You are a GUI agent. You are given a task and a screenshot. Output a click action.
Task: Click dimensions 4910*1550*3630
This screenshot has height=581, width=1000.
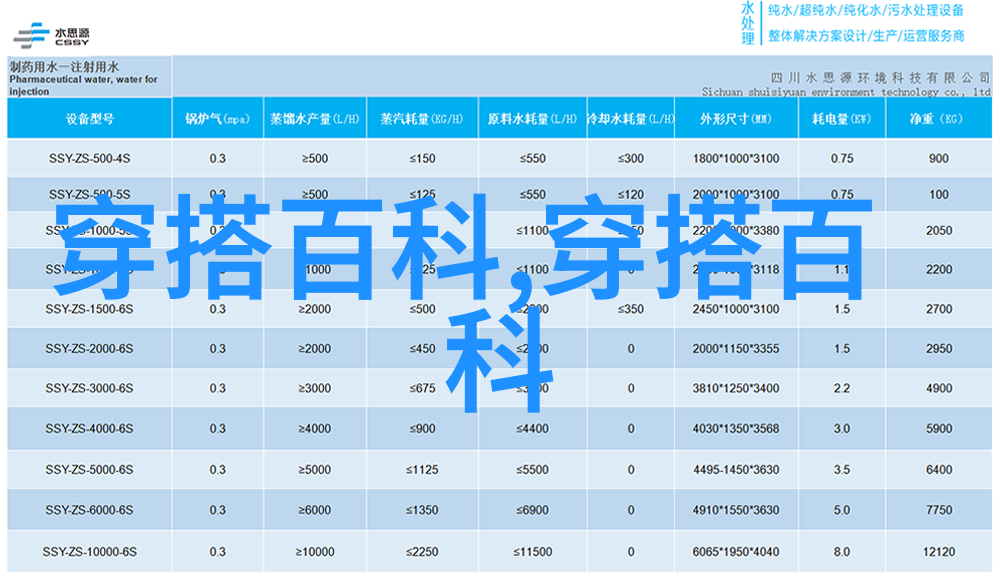click(736, 510)
